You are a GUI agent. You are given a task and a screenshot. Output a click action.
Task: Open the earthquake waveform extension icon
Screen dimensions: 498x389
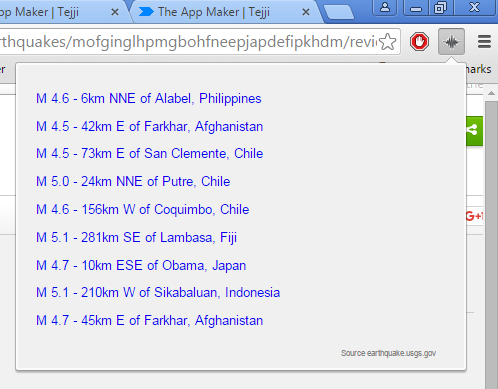coord(451,42)
